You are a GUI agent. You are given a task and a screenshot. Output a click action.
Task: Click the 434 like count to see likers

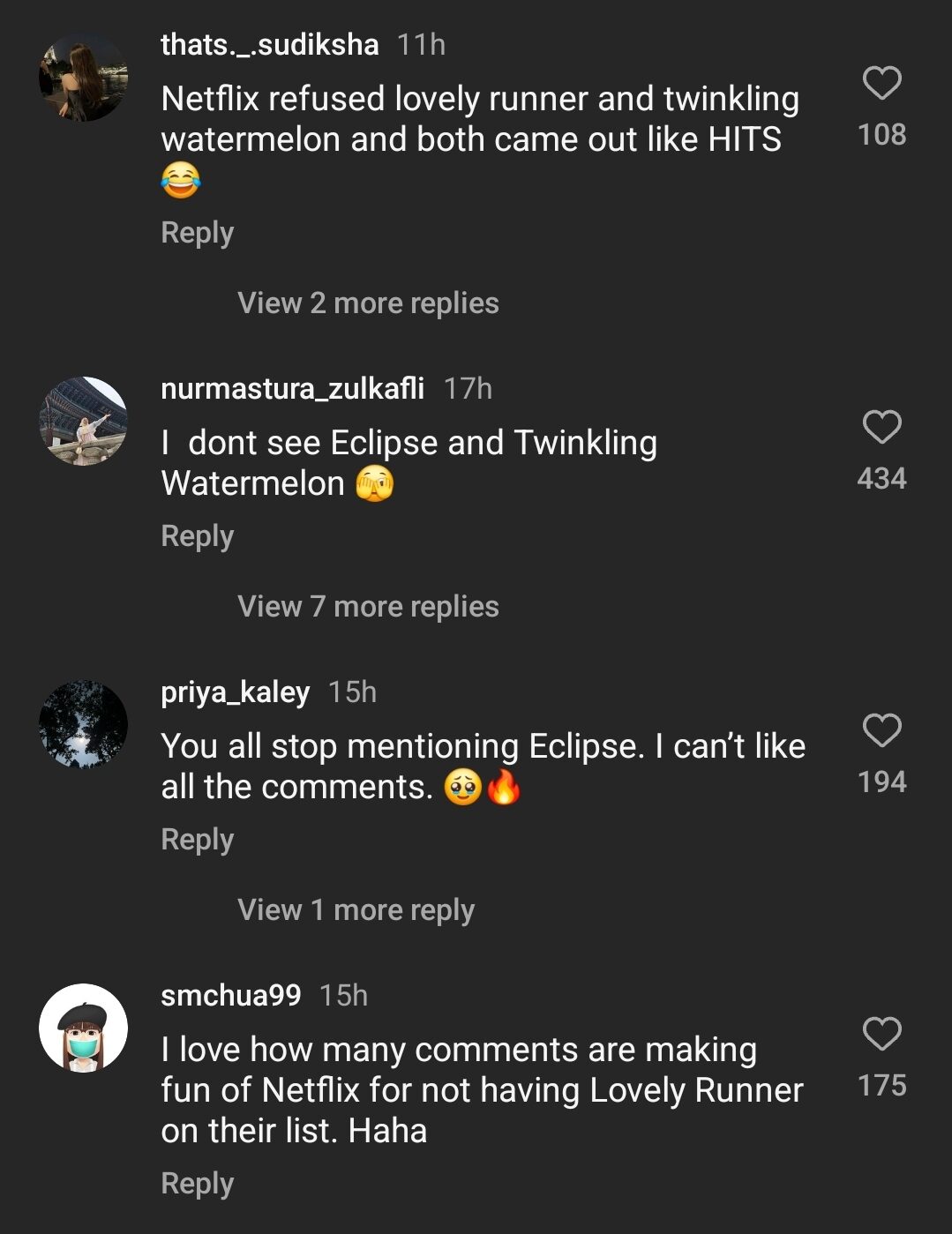882,478
